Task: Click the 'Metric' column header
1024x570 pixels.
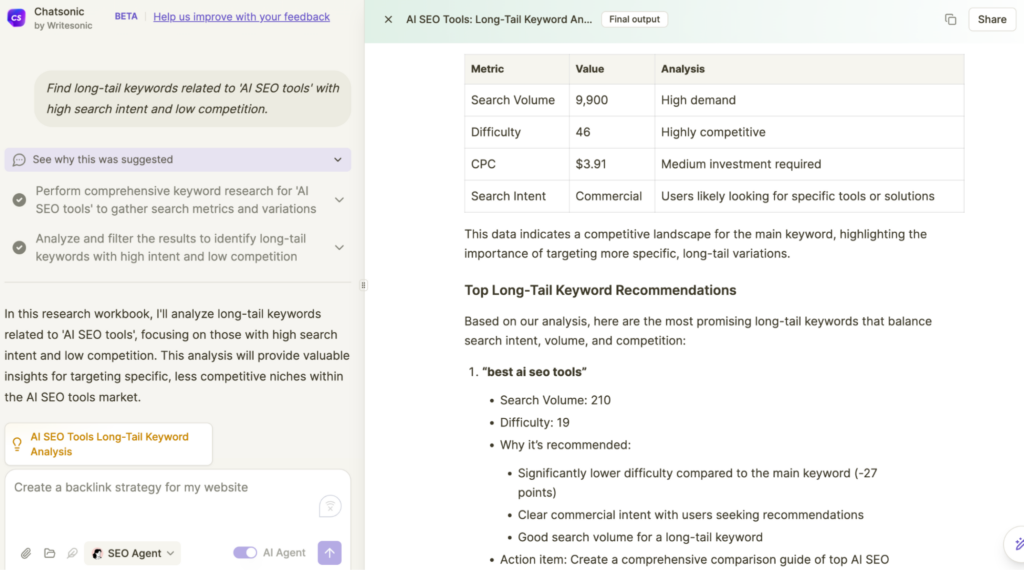Action: [x=517, y=69]
